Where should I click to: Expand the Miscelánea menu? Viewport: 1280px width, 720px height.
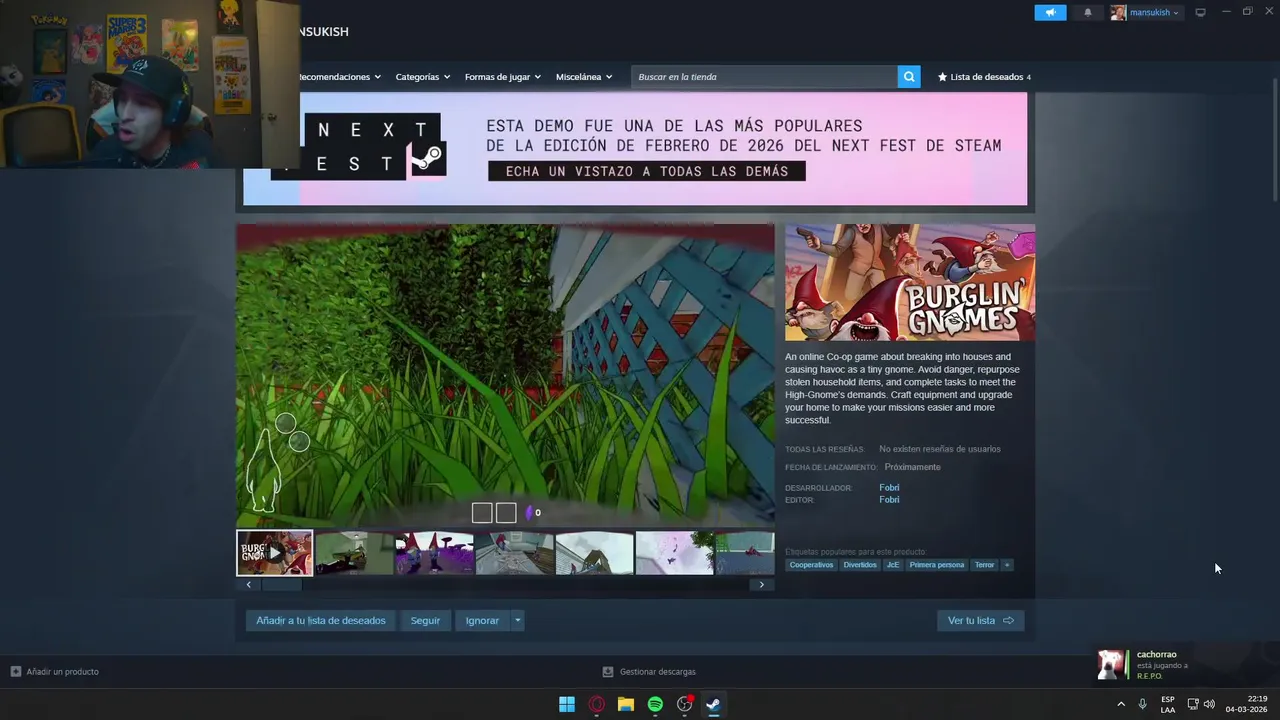click(584, 77)
